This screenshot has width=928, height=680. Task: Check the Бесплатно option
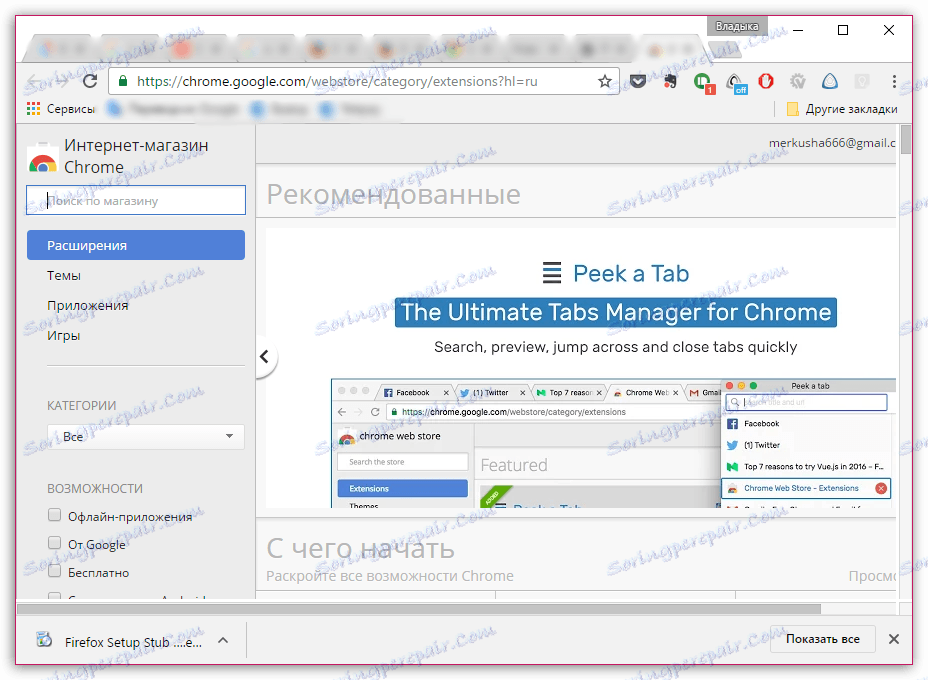click(x=54, y=571)
